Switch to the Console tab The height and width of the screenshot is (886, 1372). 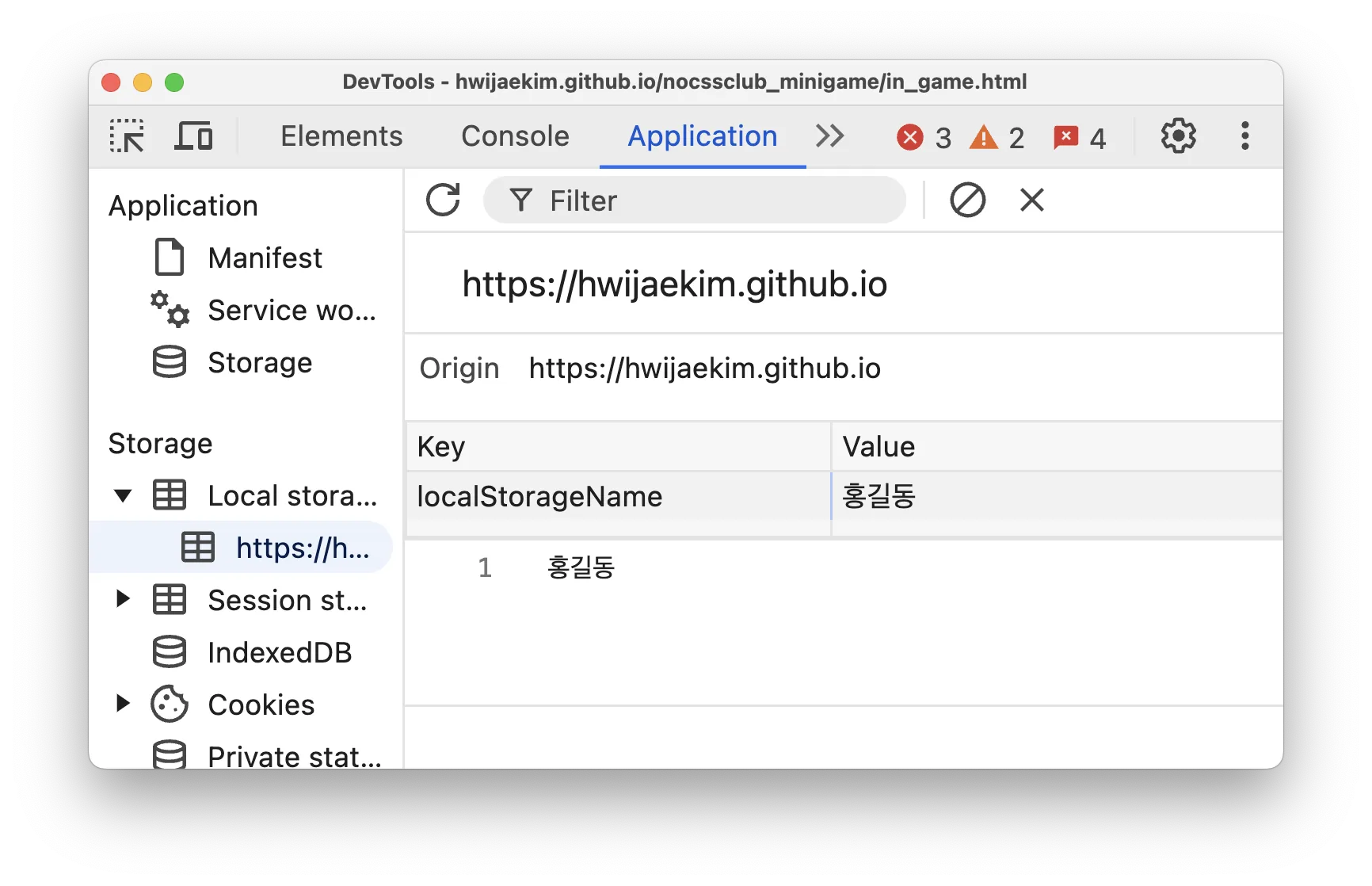click(x=515, y=136)
